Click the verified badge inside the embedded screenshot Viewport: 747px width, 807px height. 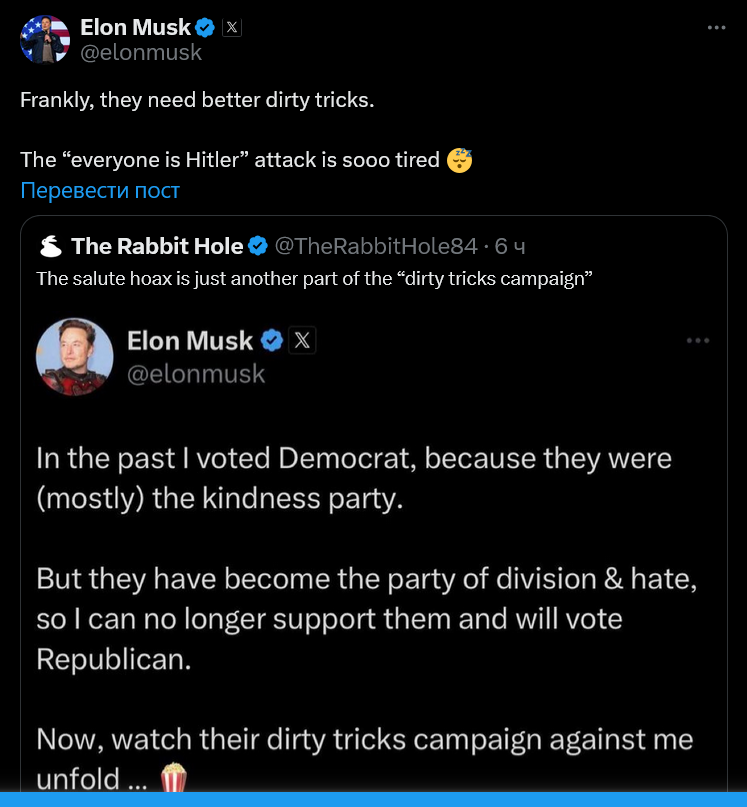point(272,341)
